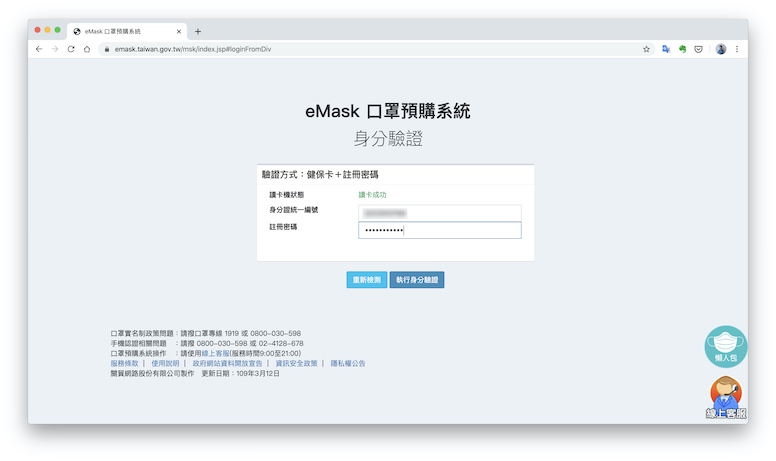Click the address bar URL
Image resolution: width=776 pixels, height=461 pixels.
[x=193, y=49]
